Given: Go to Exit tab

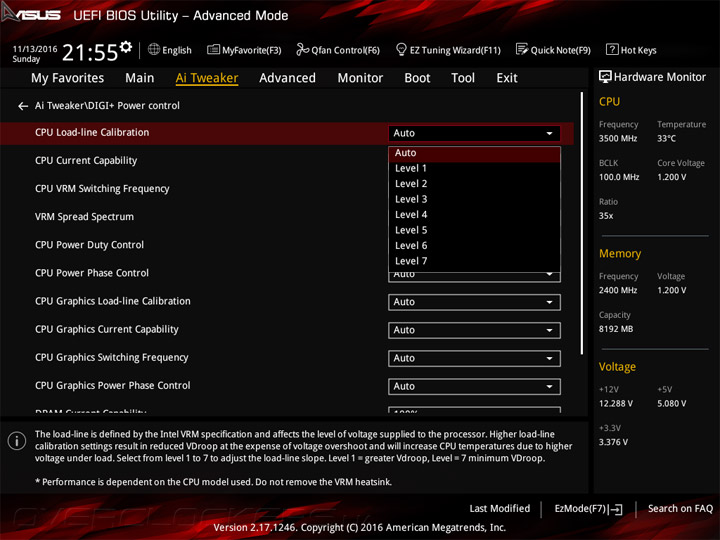Looking at the screenshot, I should tap(506, 78).
